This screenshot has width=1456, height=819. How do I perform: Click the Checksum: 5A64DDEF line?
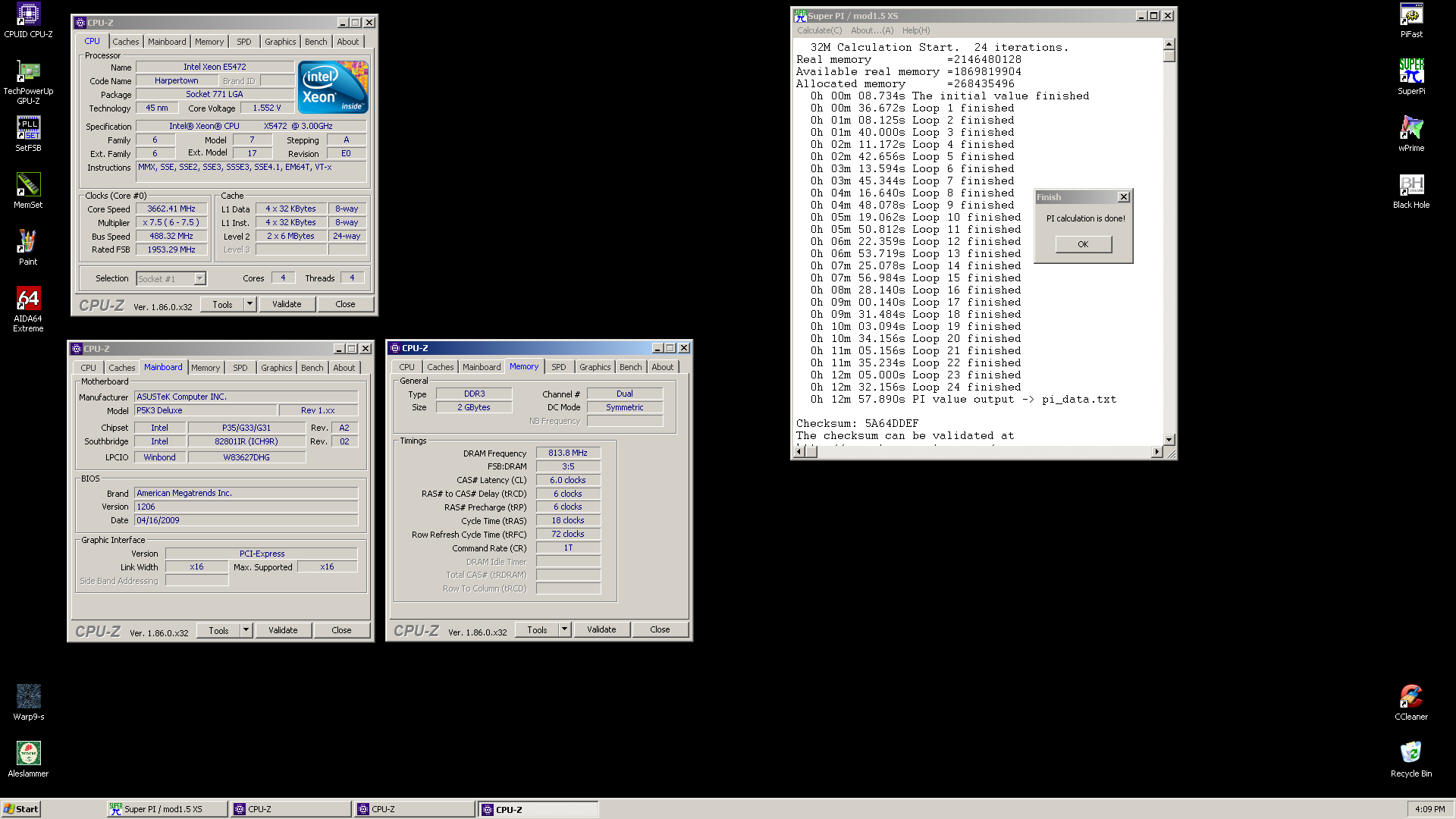pos(857,423)
